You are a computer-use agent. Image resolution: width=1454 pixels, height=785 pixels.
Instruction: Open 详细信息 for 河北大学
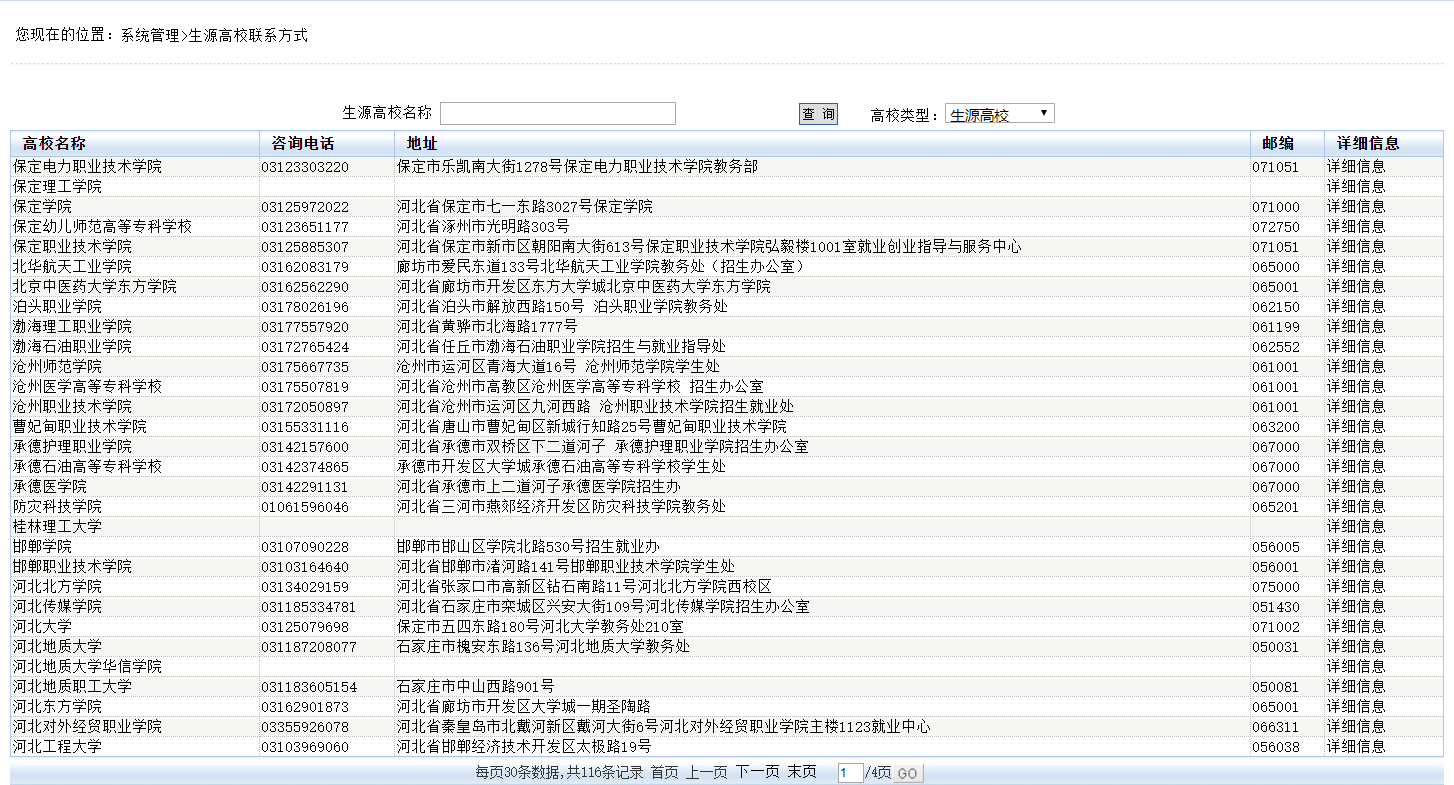[1356, 627]
